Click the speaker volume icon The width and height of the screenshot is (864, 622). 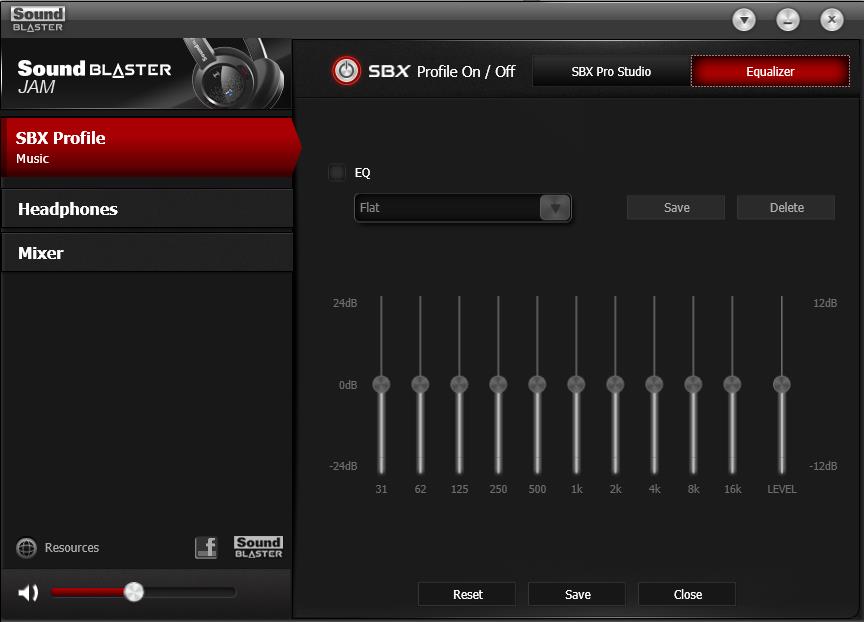pyautogui.click(x=28, y=593)
